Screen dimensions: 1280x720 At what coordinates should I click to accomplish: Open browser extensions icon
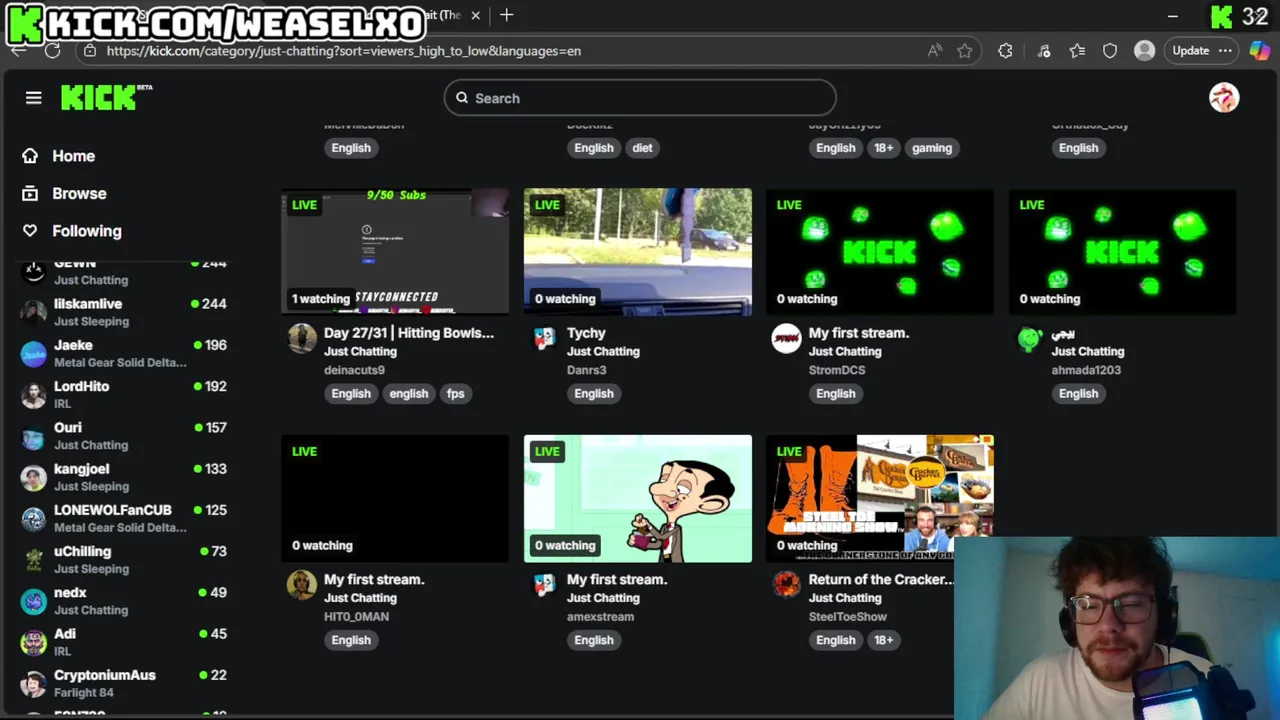coord(1005,51)
